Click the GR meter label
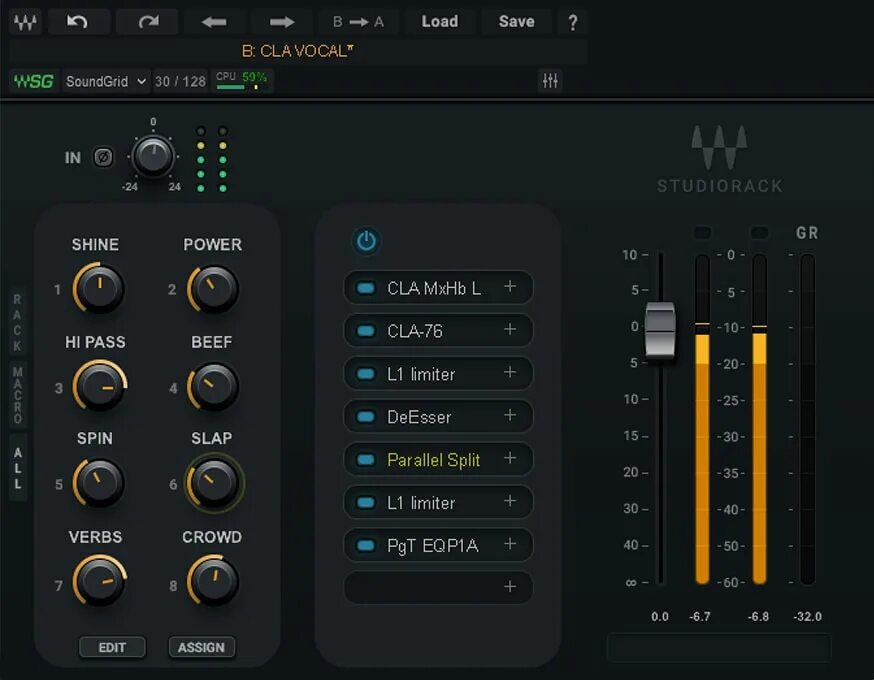The width and height of the screenshot is (874, 680). [807, 233]
